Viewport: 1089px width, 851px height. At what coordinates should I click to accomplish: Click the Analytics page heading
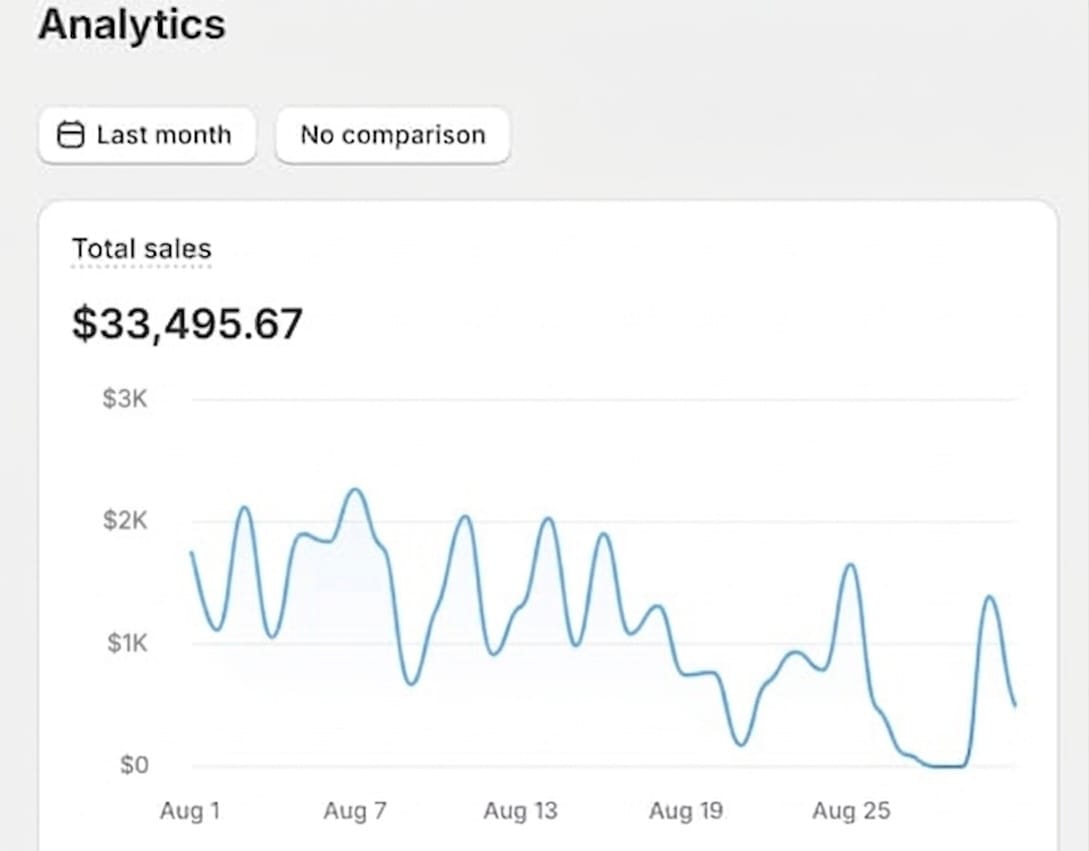(131, 25)
